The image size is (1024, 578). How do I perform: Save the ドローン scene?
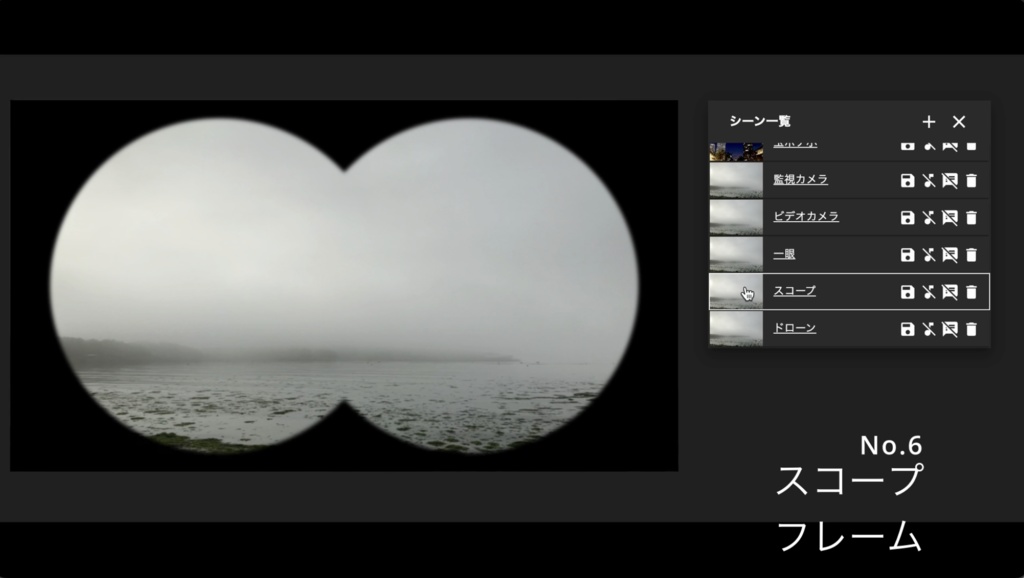(x=907, y=329)
